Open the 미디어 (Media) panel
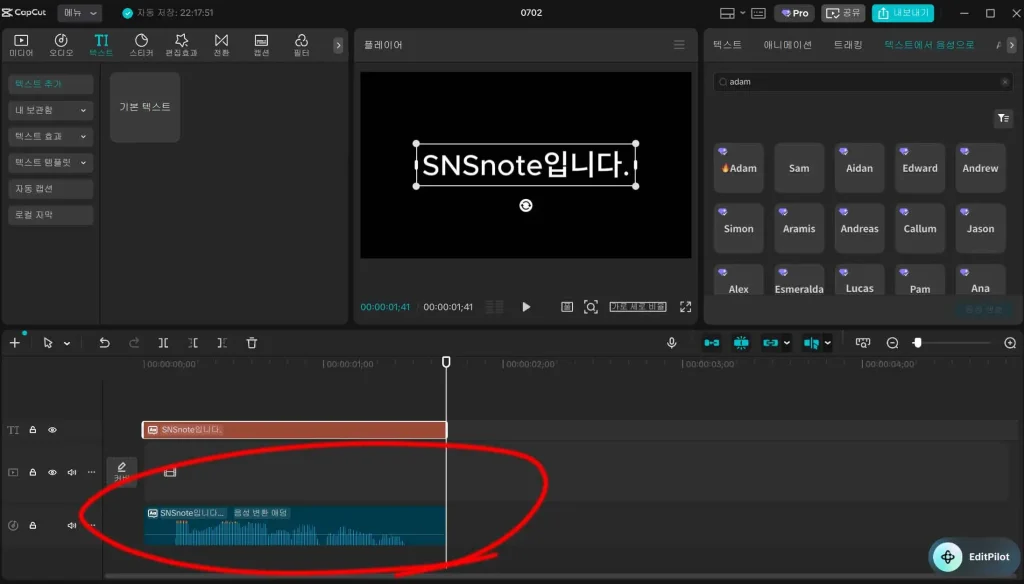Screen dimensions: 1024x584 [x=21, y=45]
